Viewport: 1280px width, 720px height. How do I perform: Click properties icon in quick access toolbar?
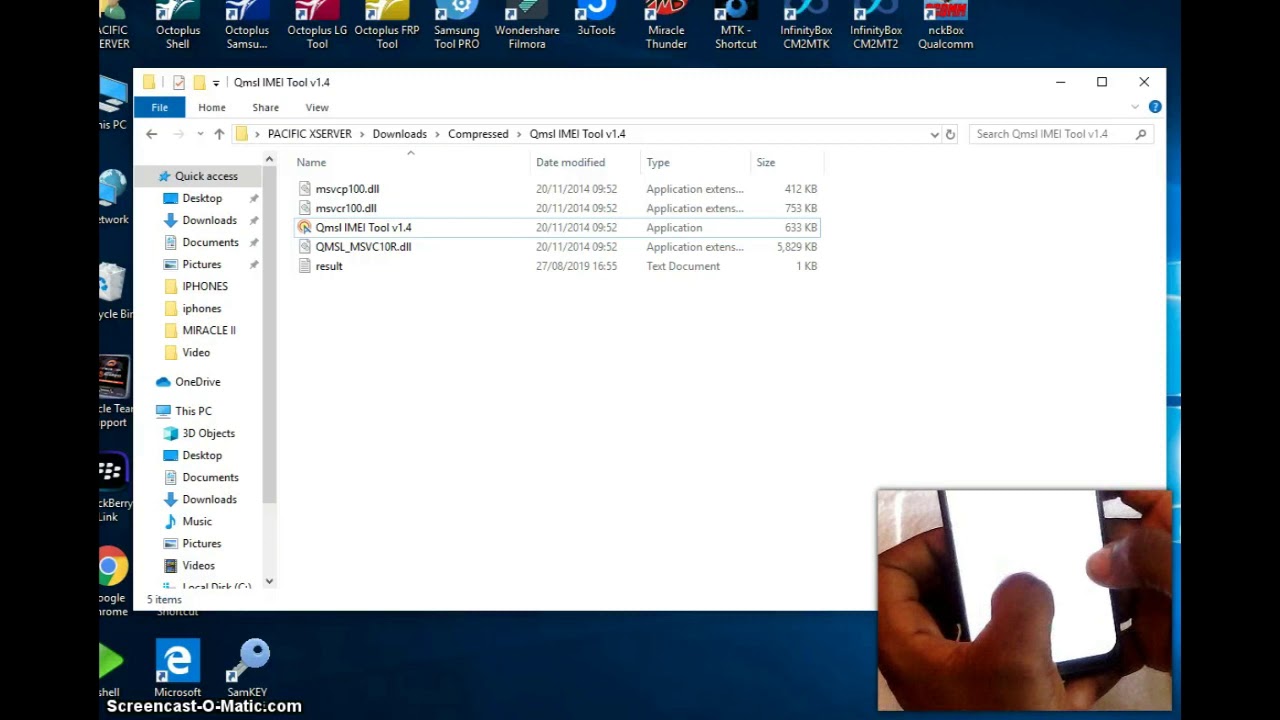179,83
